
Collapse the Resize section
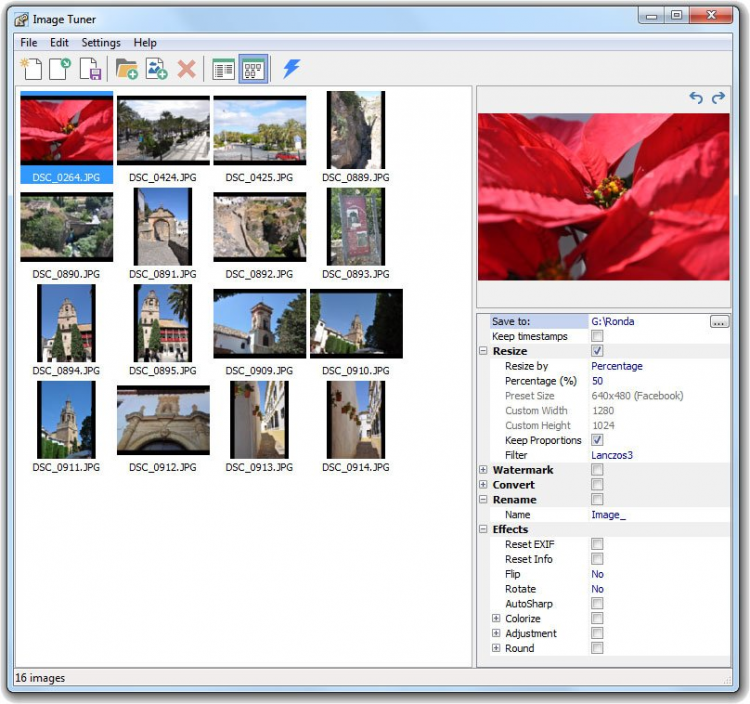click(x=483, y=351)
